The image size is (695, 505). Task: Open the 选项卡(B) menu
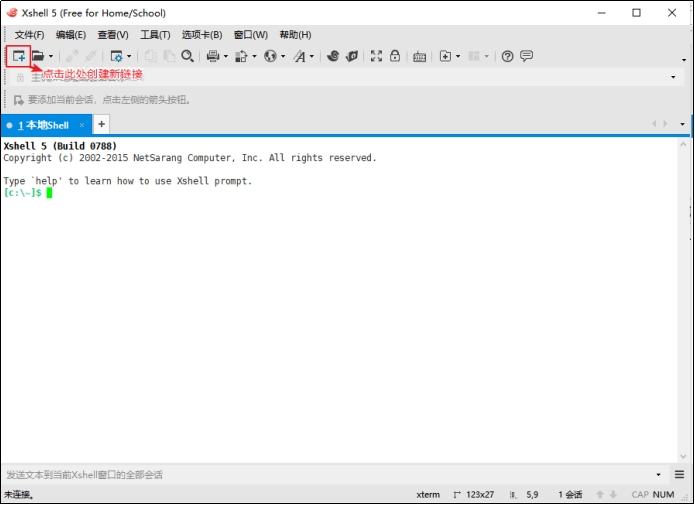tap(202, 35)
